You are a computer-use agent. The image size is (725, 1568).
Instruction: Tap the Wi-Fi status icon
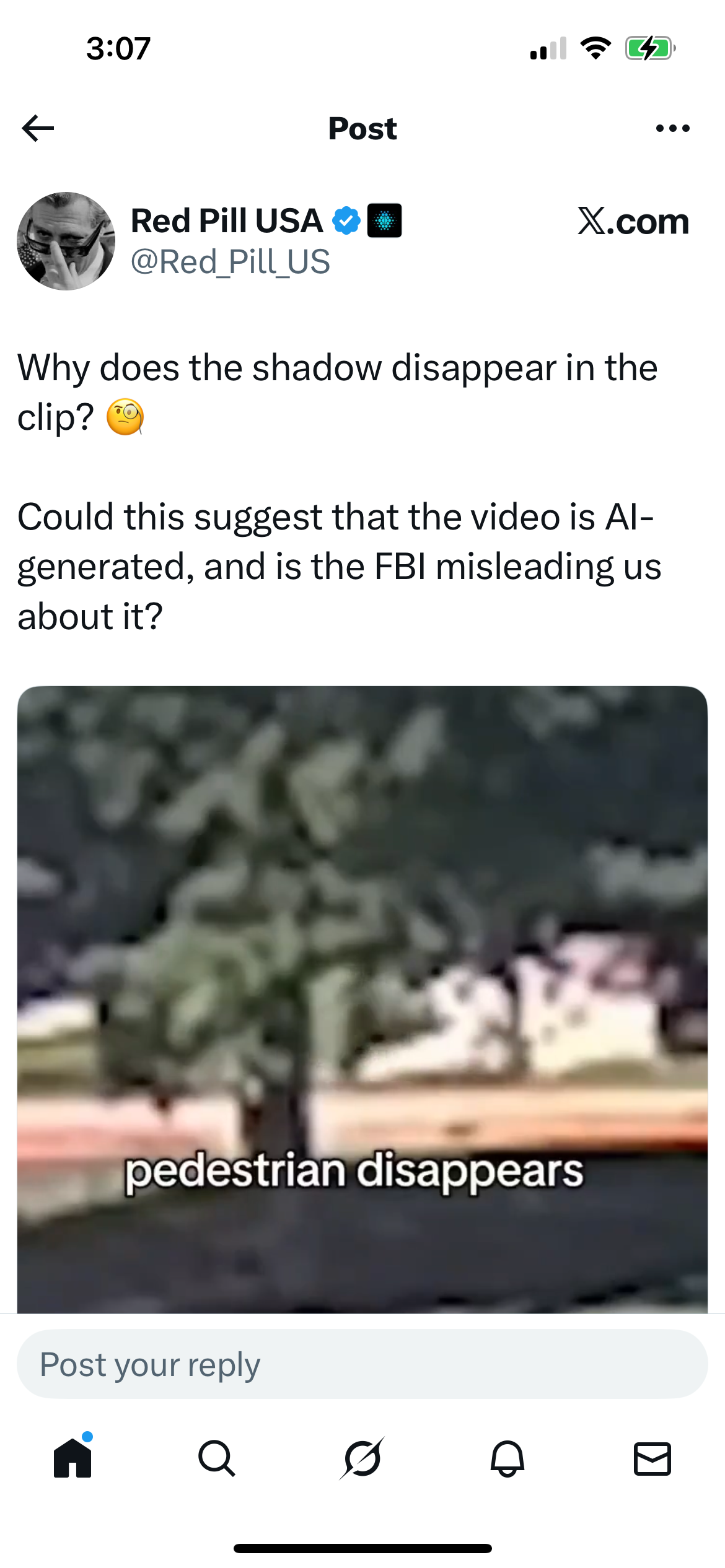[595, 48]
